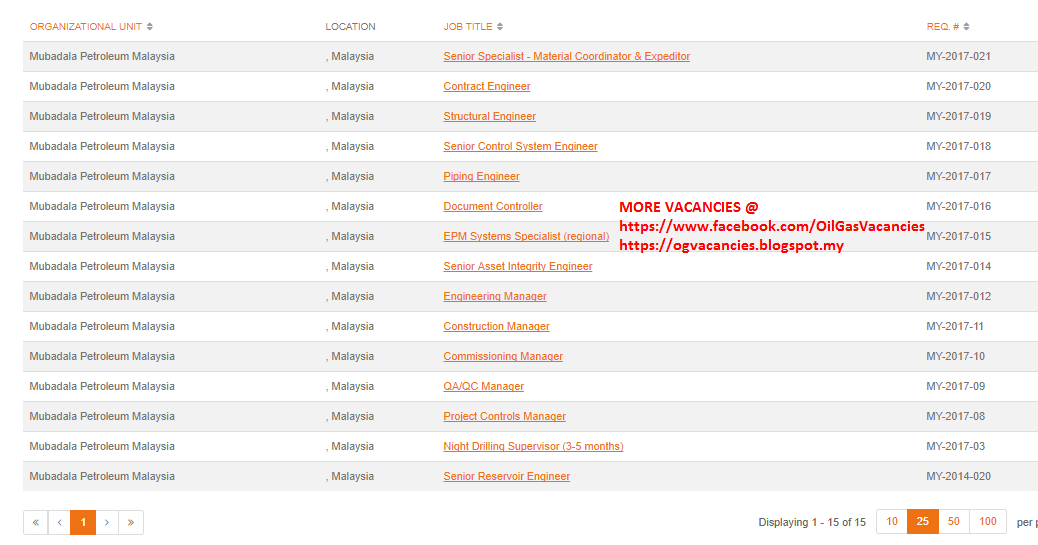Show 50 results per page

pos(953,522)
